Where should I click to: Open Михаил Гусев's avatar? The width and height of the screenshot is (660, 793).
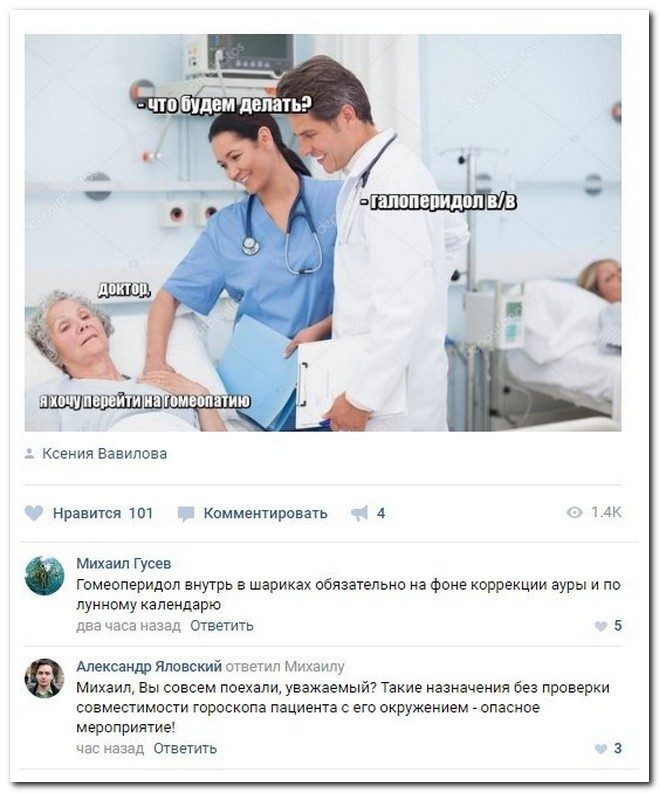point(45,576)
